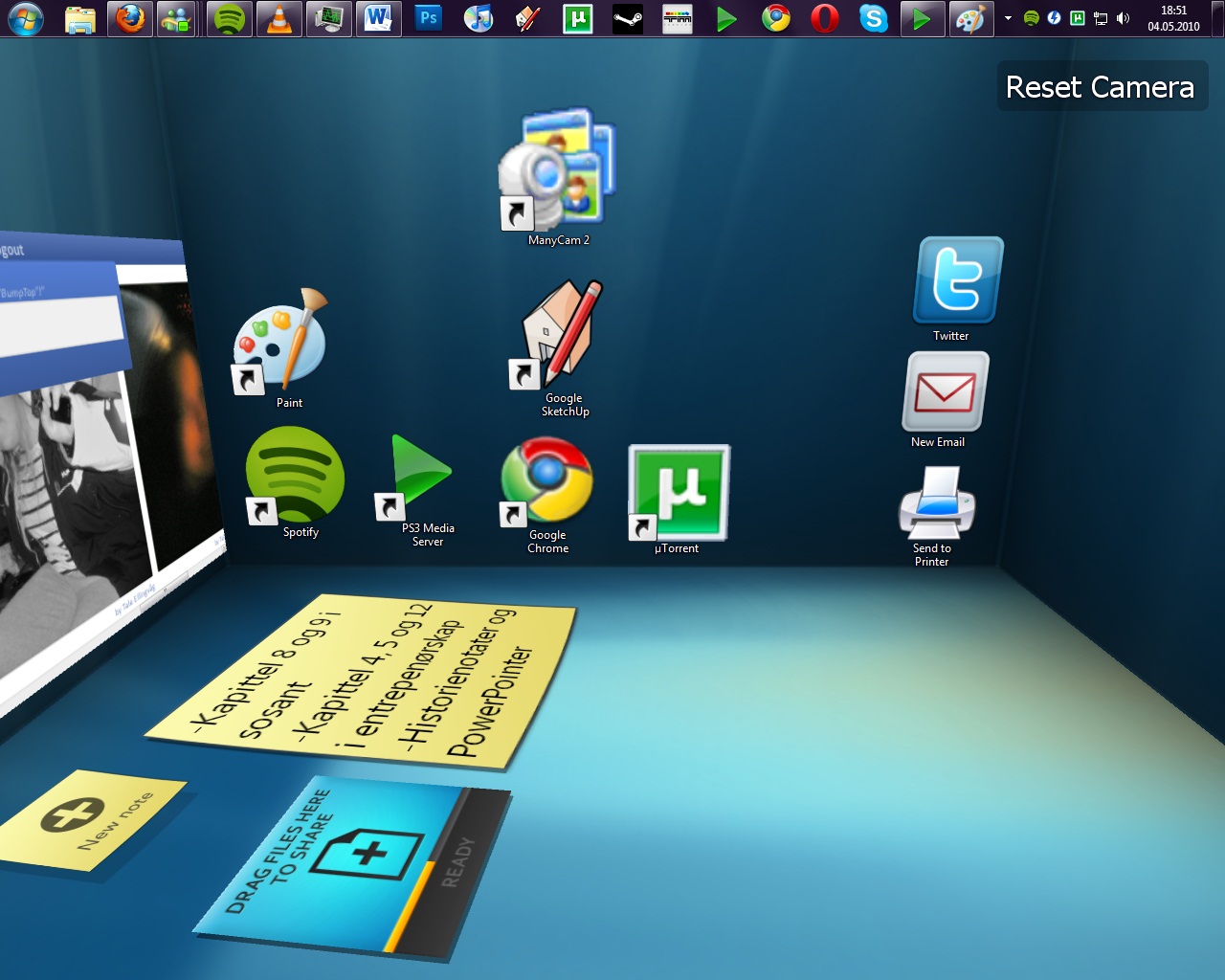The height and width of the screenshot is (980, 1225).
Task: Open µTorrent from the taskbar
Action: point(577,19)
